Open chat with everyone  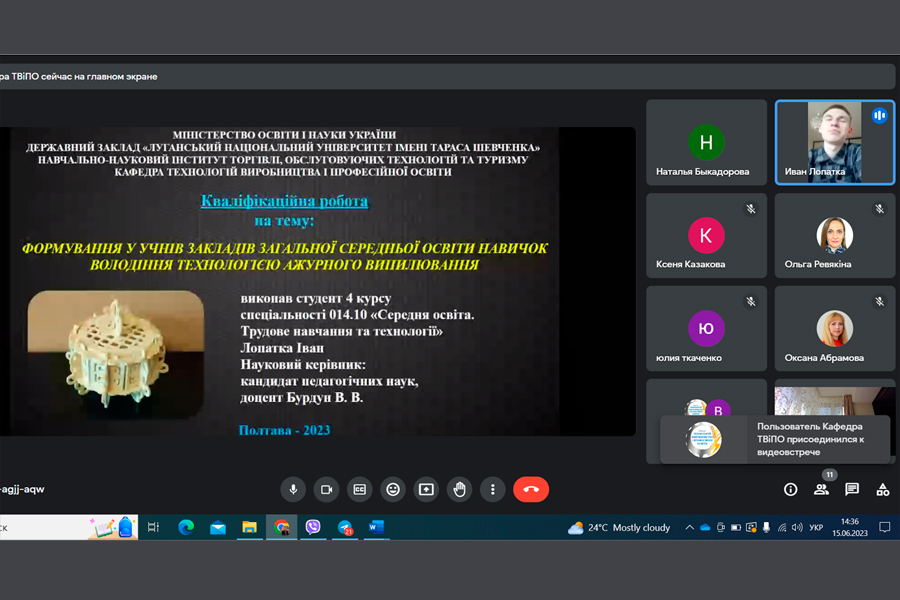[x=852, y=489]
